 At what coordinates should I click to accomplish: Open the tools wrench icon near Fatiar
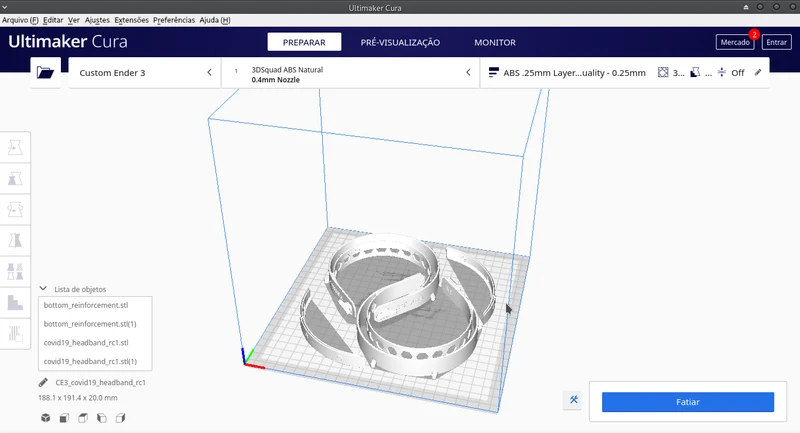(x=573, y=400)
